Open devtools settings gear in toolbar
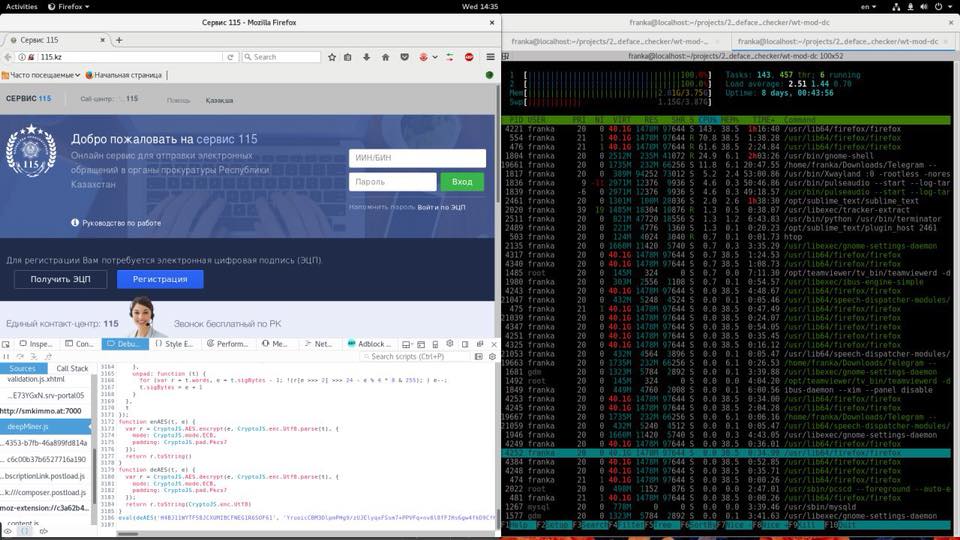This screenshot has width=960, height=540. tap(450, 344)
